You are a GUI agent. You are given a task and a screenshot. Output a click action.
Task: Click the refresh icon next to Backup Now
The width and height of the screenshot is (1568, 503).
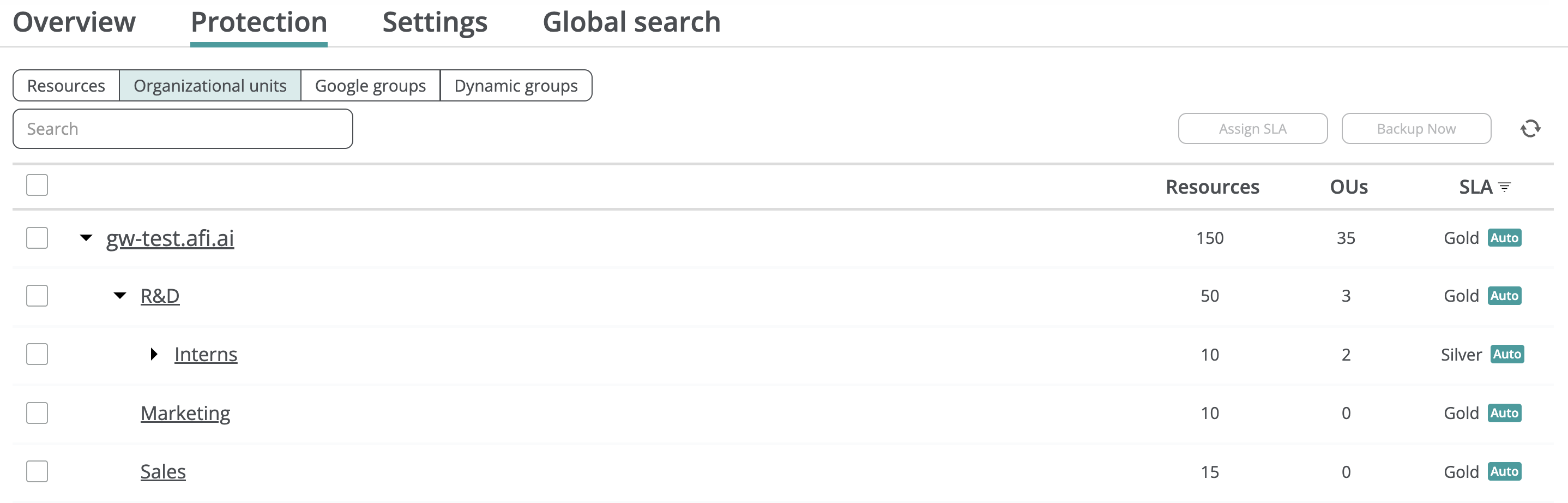click(x=1530, y=129)
